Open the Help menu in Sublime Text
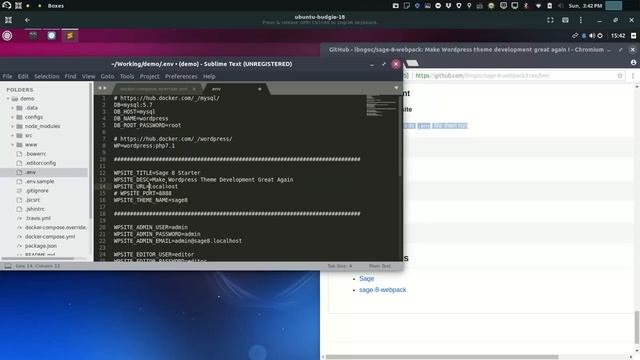This screenshot has height=360, width=640. click(x=209, y=76)
